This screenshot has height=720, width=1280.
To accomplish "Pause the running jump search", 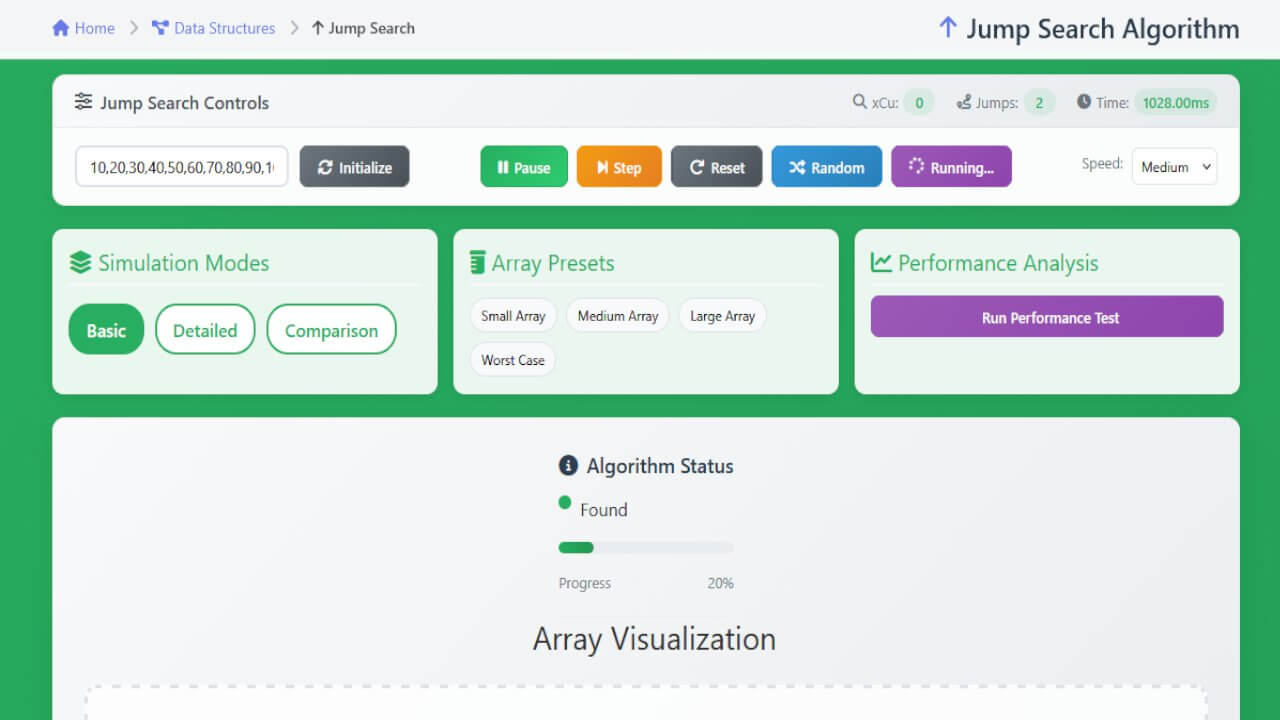I will (x=523, y=166).
